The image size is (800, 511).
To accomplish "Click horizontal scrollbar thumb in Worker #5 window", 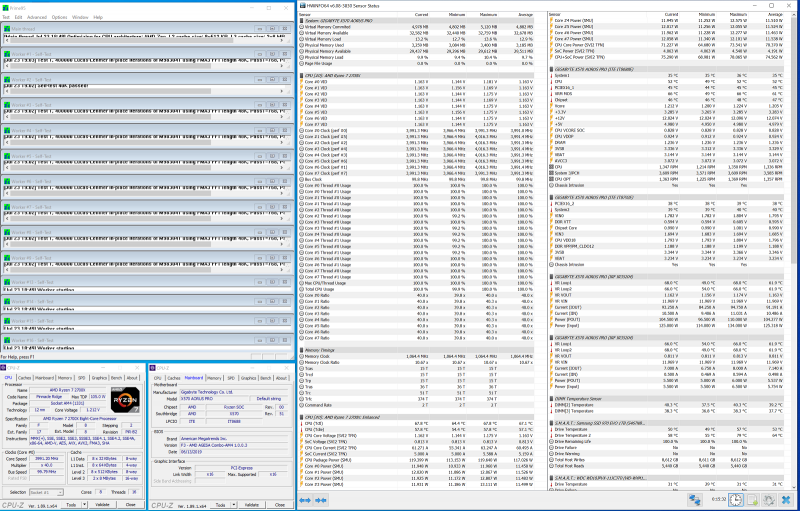I will (x=109, y=168).
